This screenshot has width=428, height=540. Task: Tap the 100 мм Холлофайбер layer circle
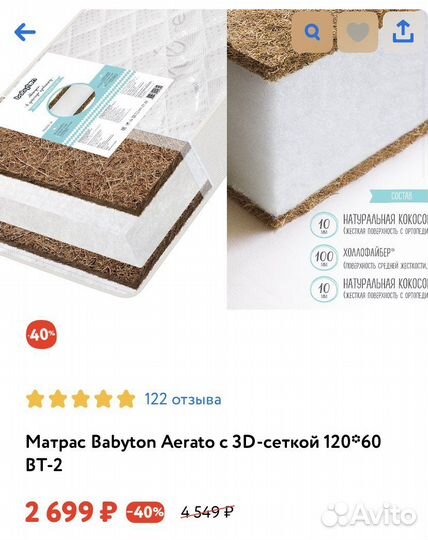pyautogui.click(x=324, y=257)
